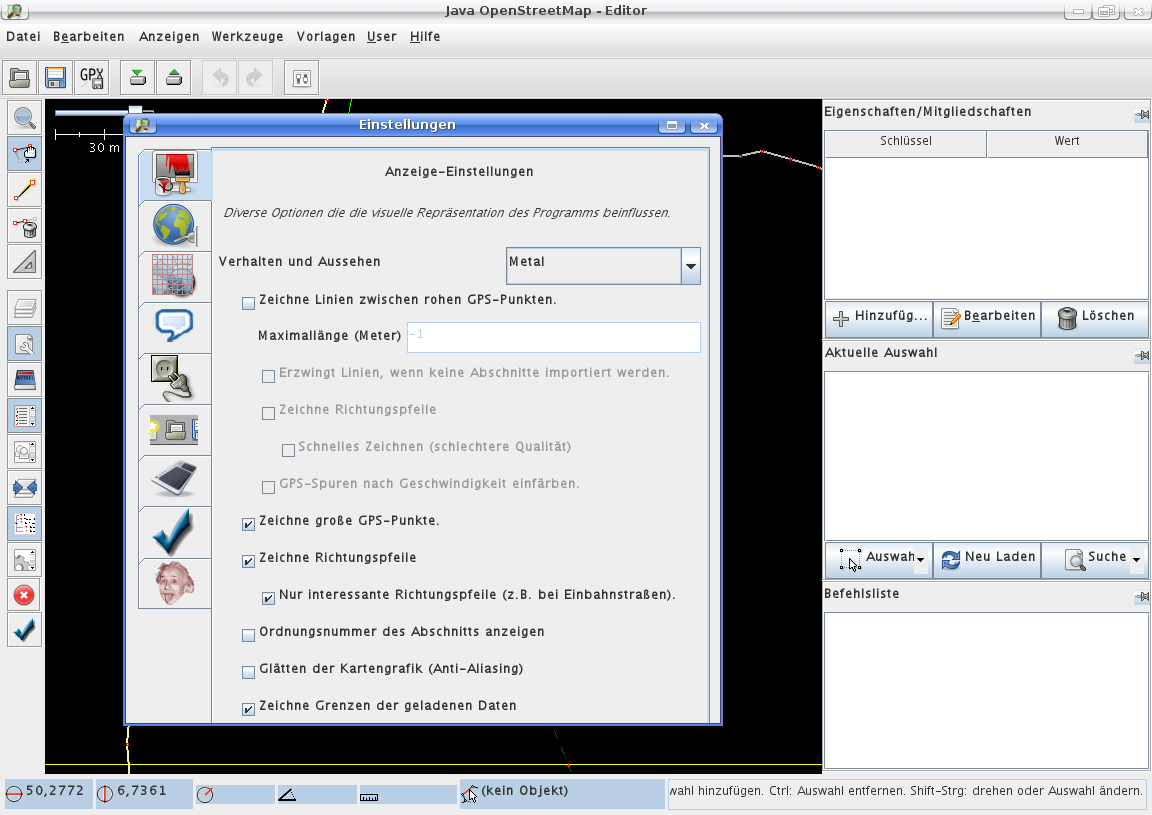Pin the Aktuelle Auswahl panel
This screenshot has height=815, width=1152.
(x=1142, y=356)
